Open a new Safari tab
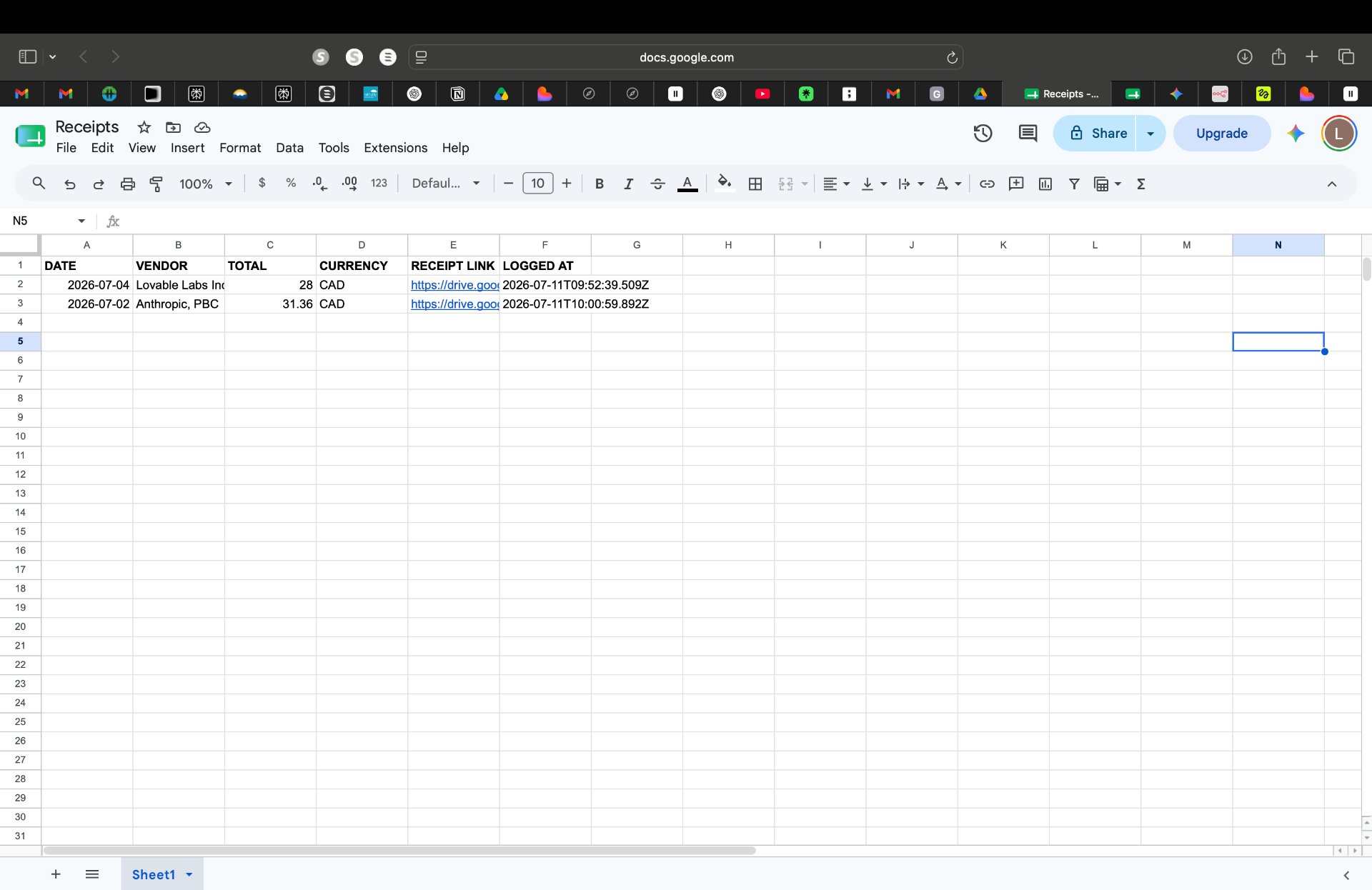This screenshot has height=890, width=1372. 1312,56
